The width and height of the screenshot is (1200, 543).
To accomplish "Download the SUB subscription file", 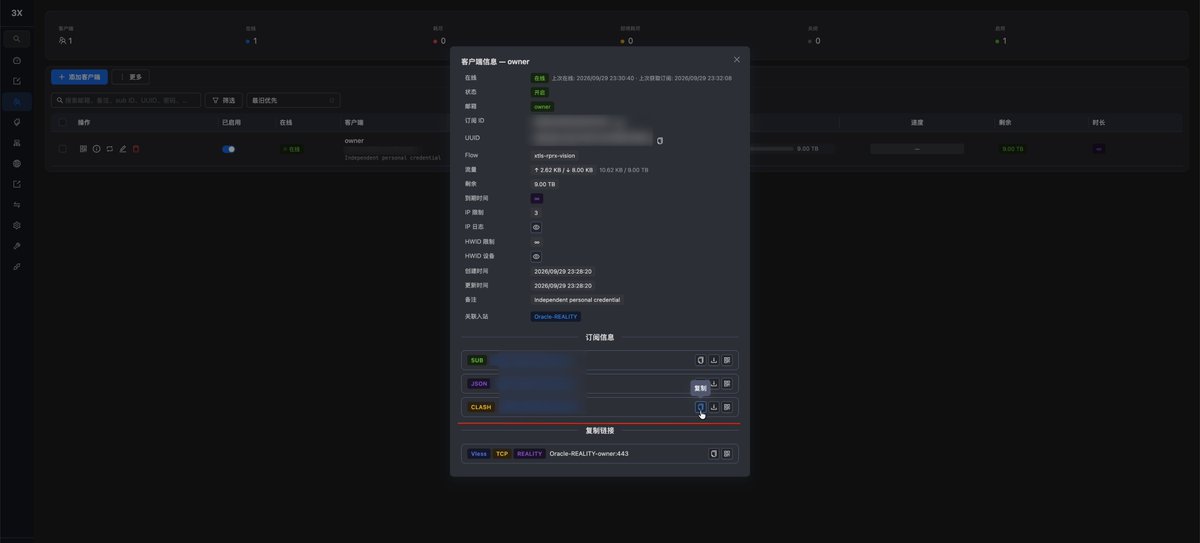I will point(714,360).
